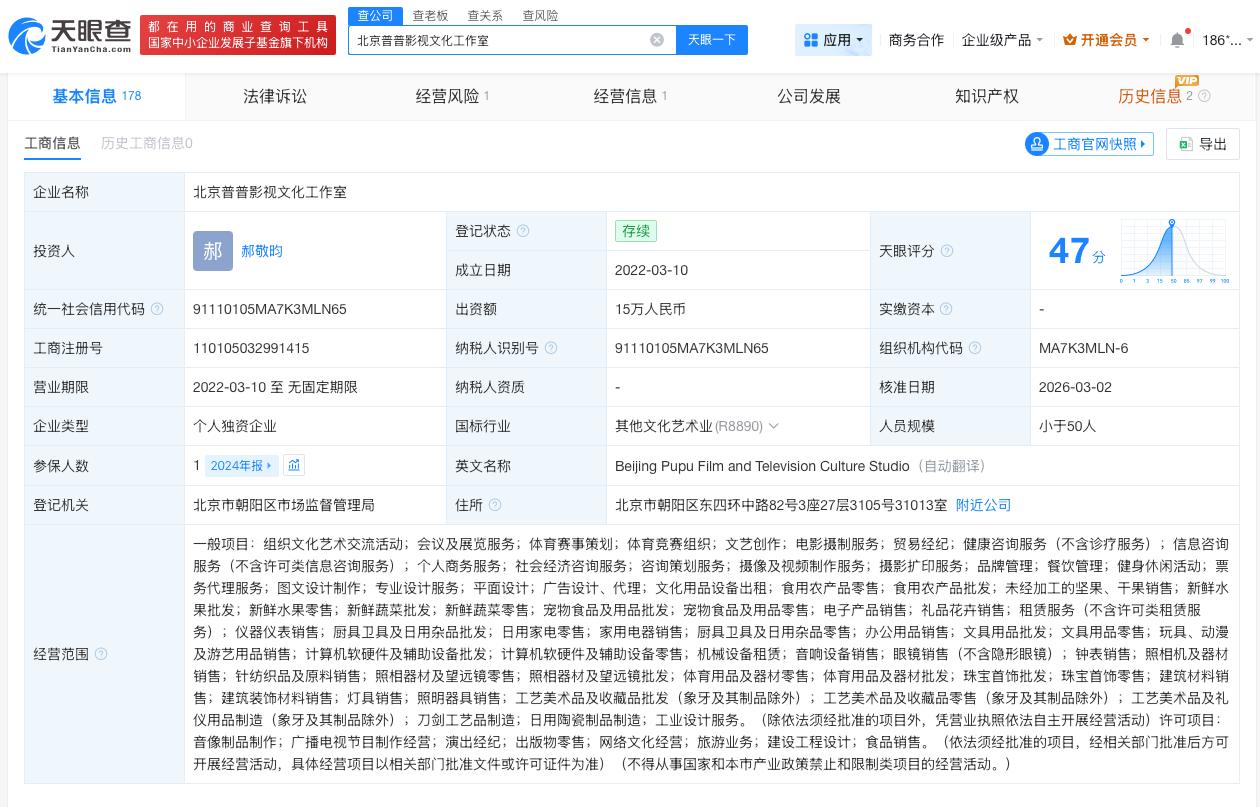This screenshot has height=807, width=1260.
Task: Click the export icon next to 导出
Action: (1186, 144)
